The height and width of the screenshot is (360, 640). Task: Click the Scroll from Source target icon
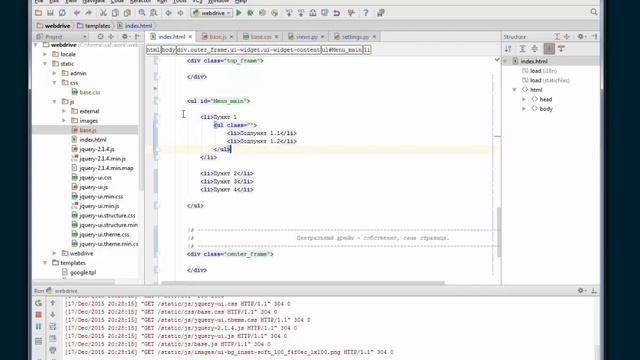coord(100,37)
